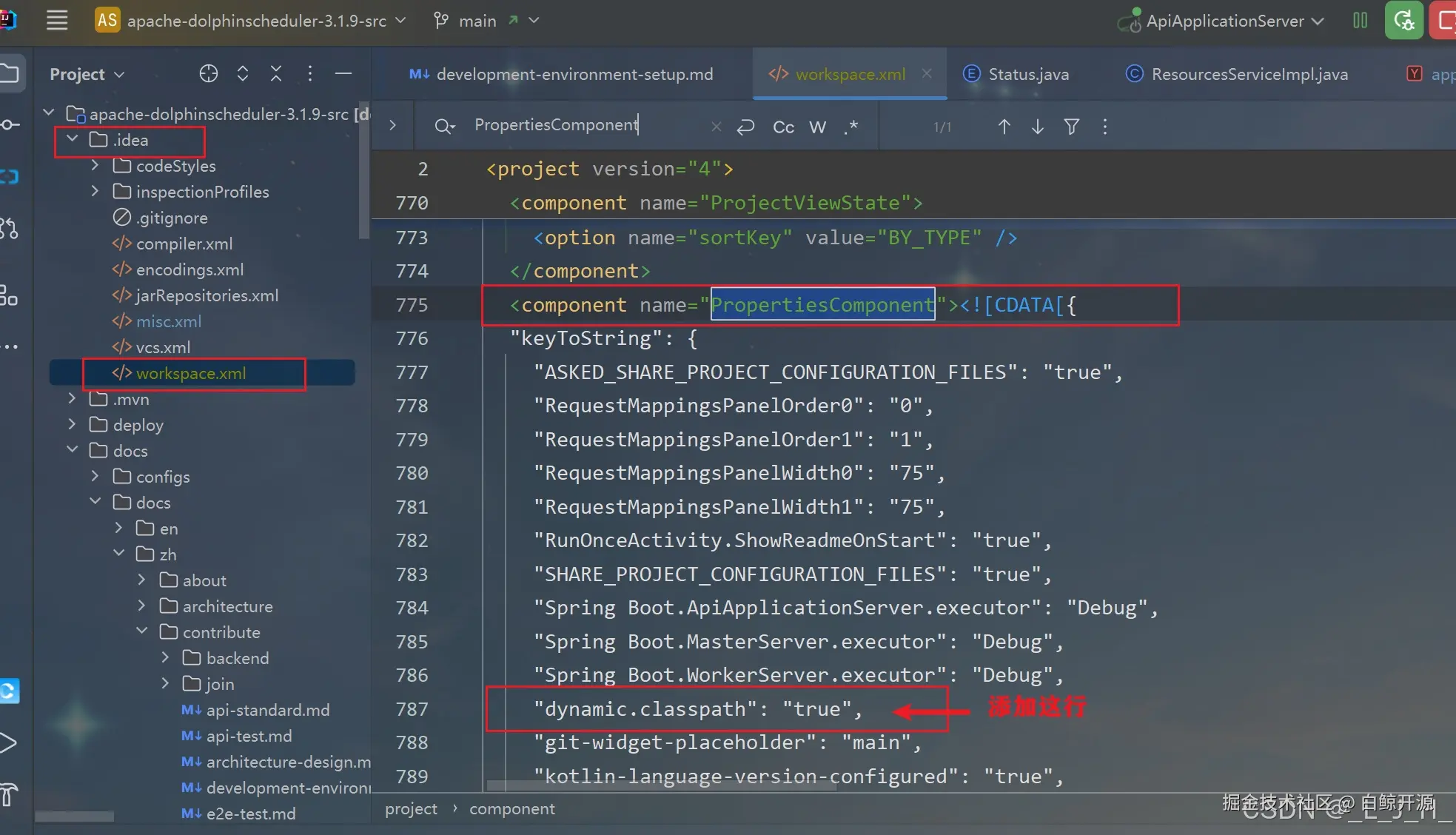The image size is (1456, 835).
Task: Click Expand All icon in Project panel
Action: [243, 73]
